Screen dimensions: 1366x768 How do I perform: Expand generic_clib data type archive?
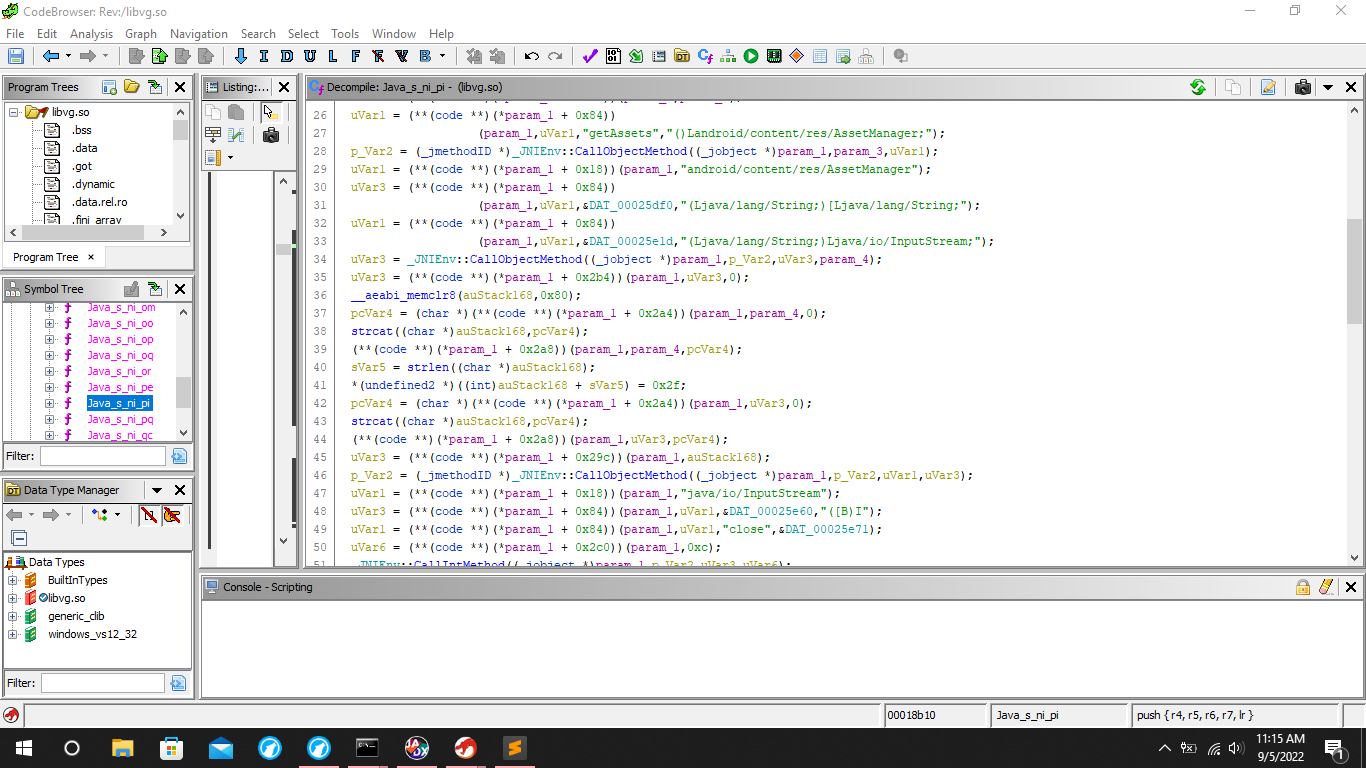coord(13,616)
